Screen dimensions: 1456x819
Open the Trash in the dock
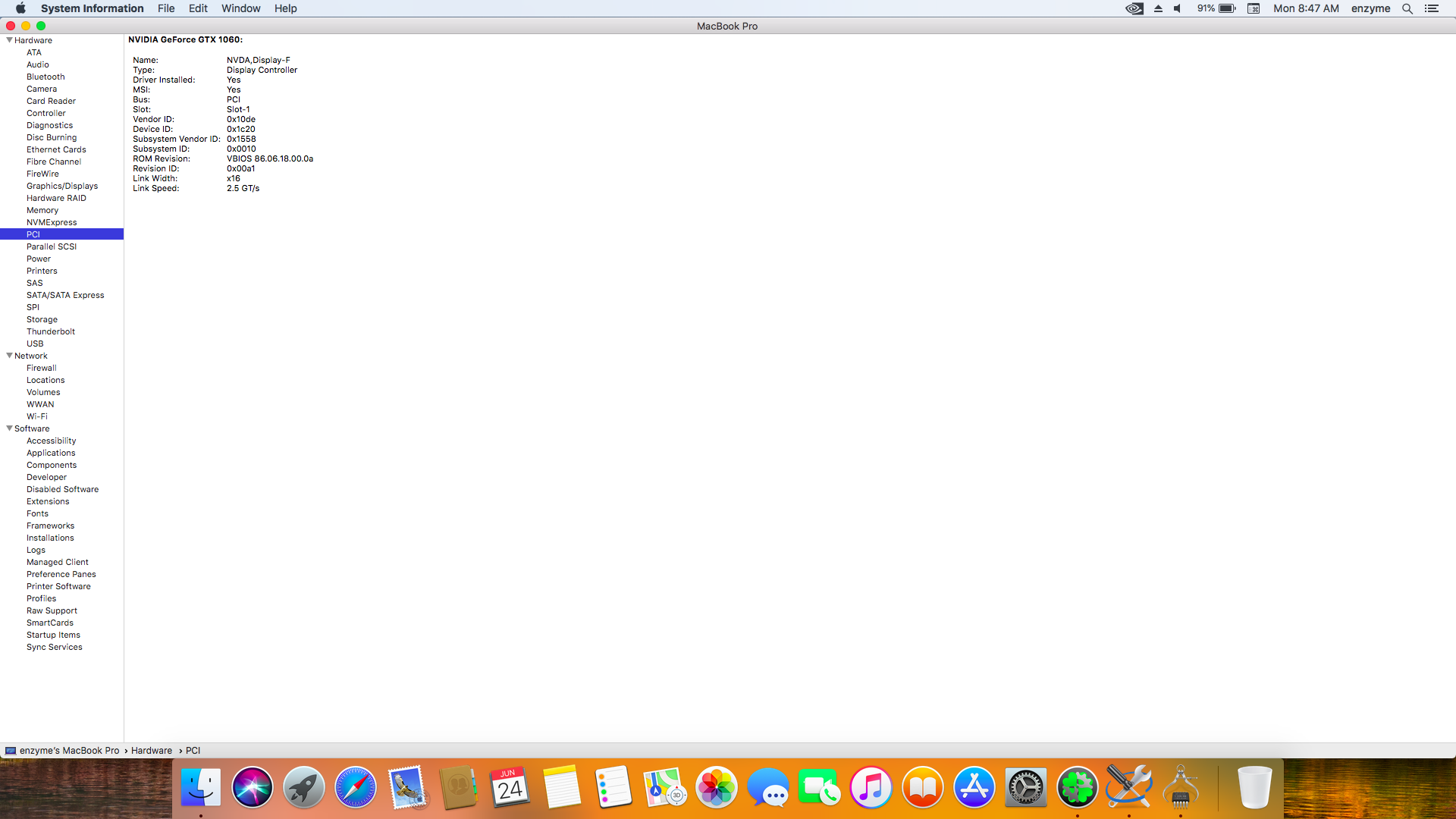pyautogui.click(x=1254, y=787)
